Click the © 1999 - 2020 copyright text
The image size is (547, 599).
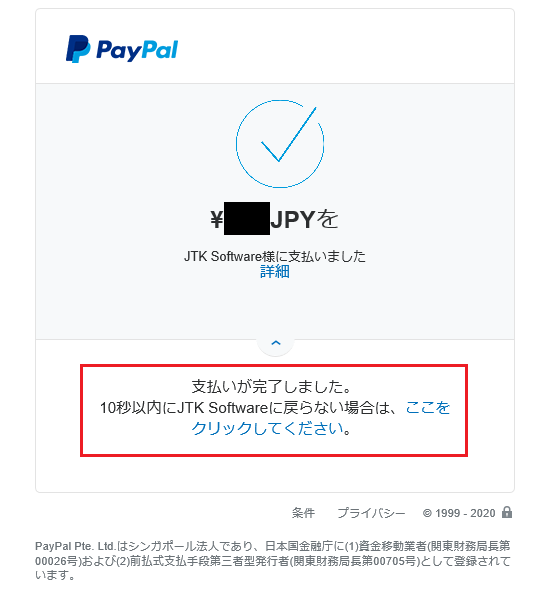[459, 513]
